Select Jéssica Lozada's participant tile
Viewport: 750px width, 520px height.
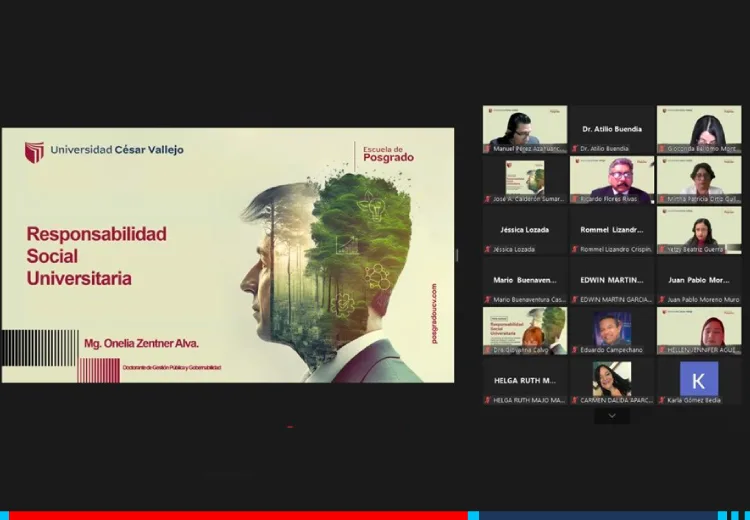525,230
